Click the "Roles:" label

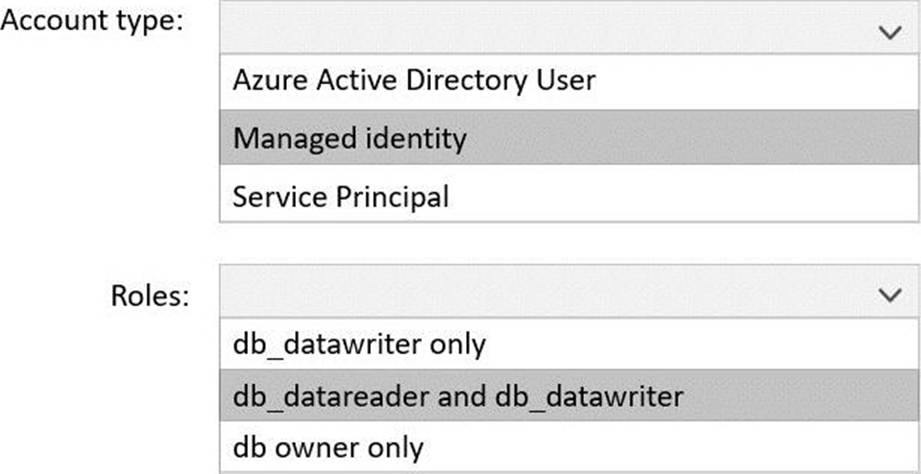coord(149,295)
